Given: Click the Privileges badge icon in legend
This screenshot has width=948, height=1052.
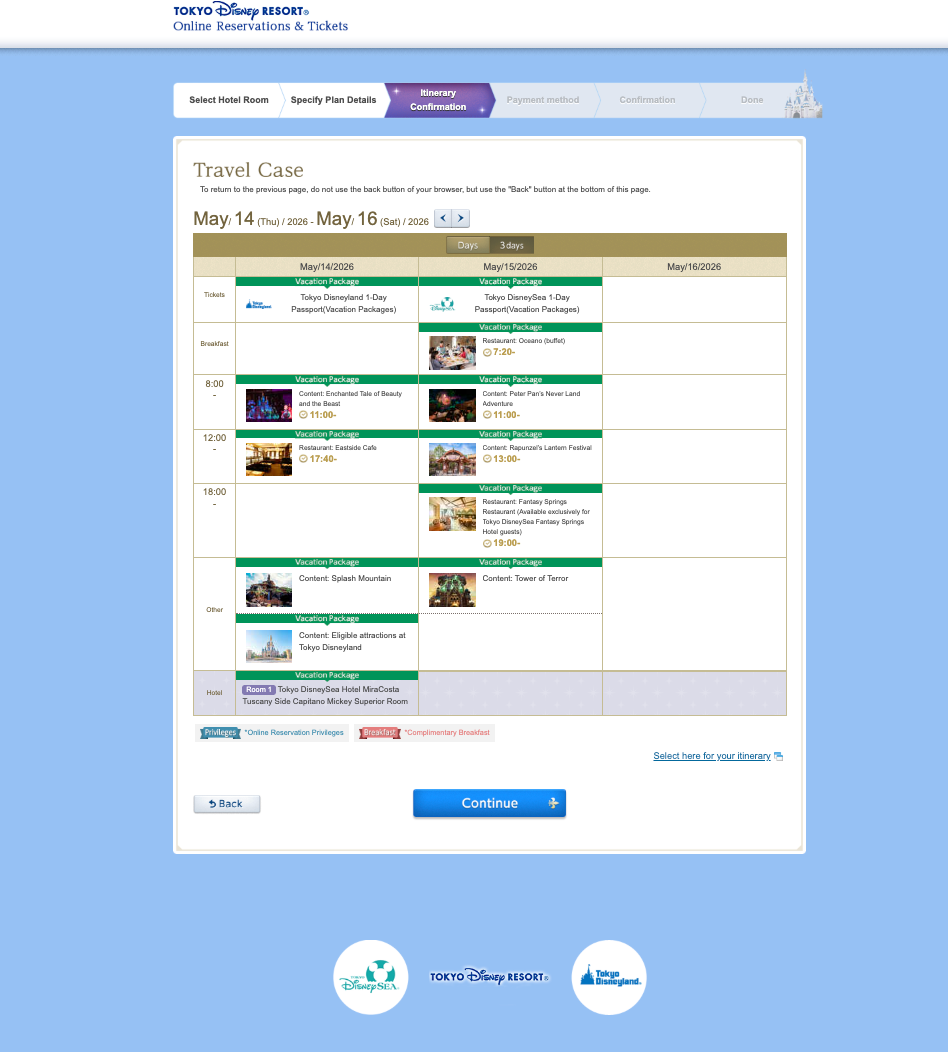Looking at the screenshot, I should tap(220, 733).
